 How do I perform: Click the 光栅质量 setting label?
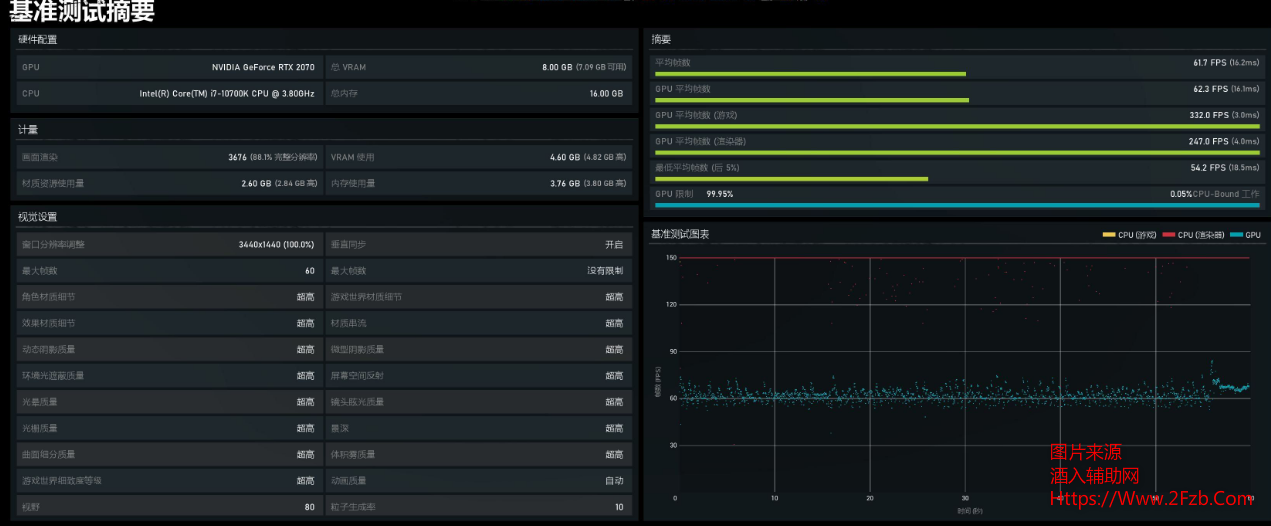pos(40,428)
